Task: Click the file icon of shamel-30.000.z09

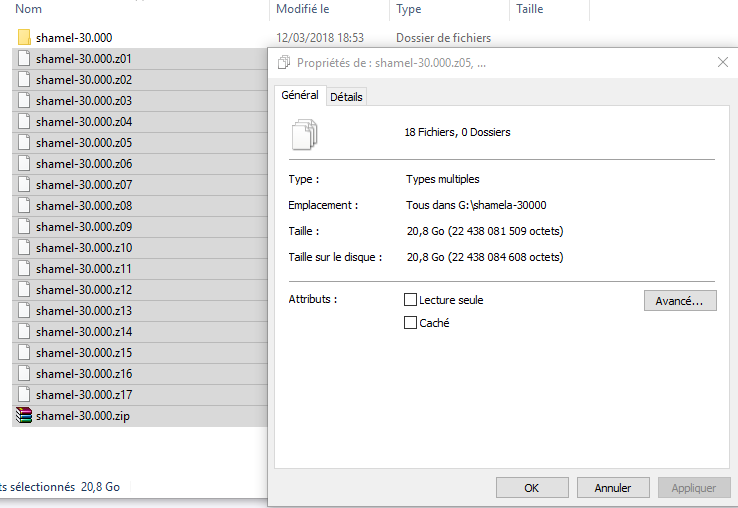Action: tap(24, 226)
